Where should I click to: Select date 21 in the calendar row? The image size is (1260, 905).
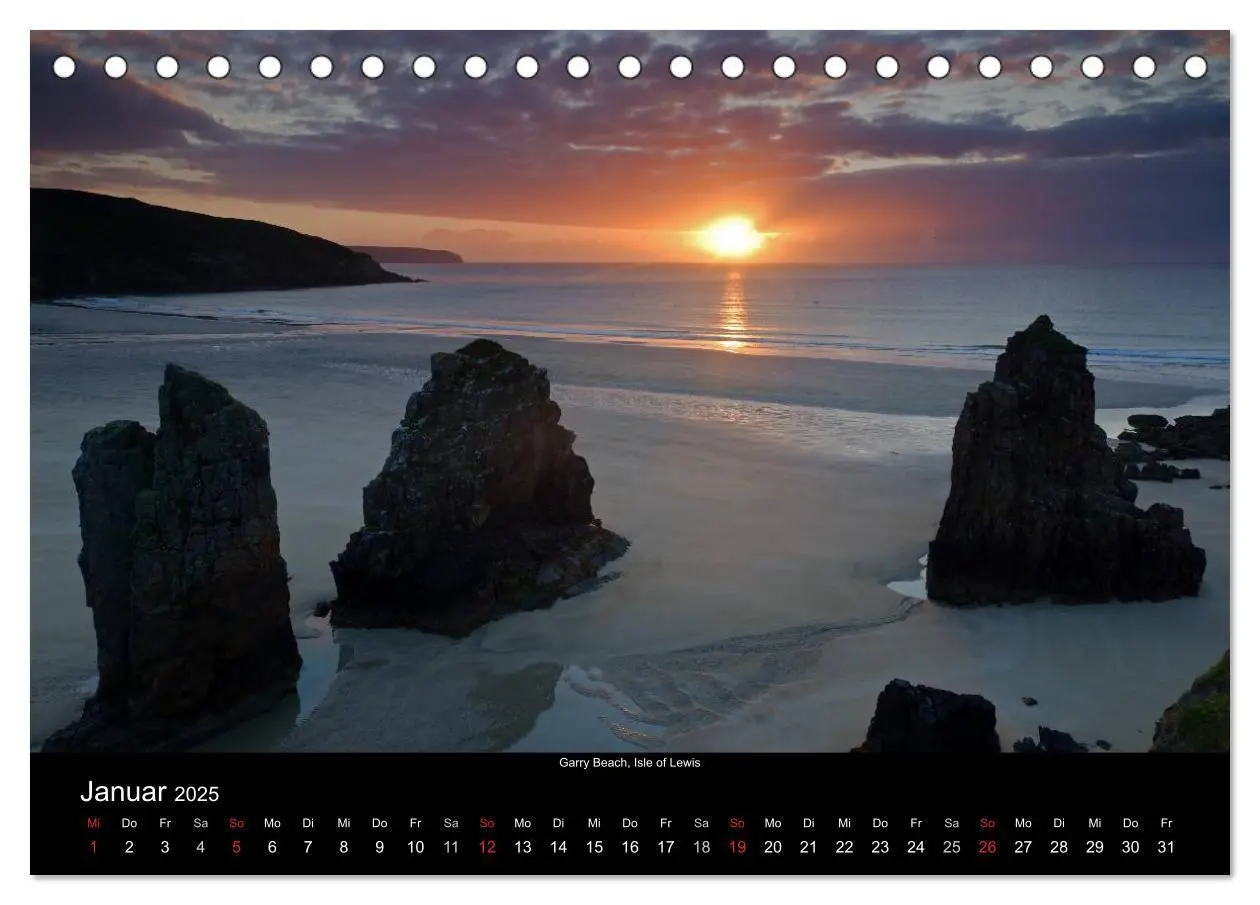(808, 847)
